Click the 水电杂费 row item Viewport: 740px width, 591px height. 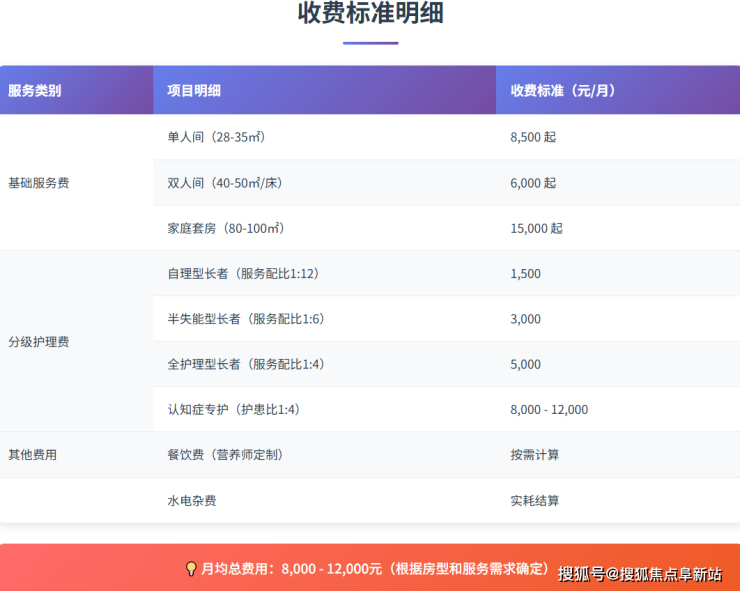(192, 500)
